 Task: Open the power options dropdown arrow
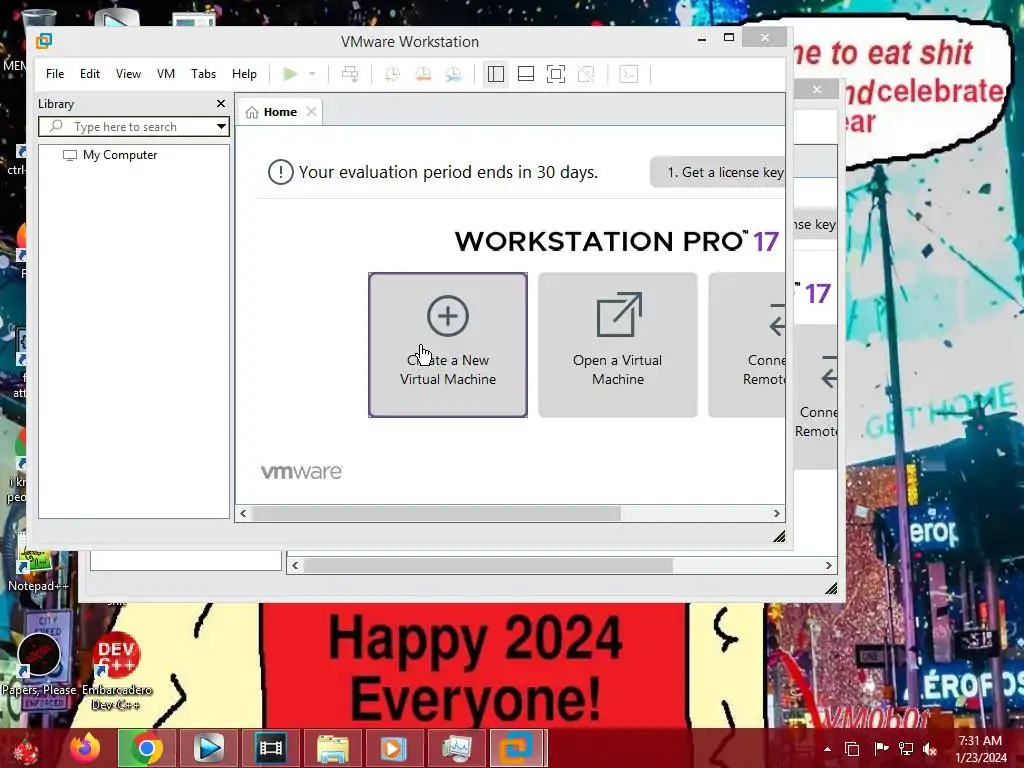coord(312,74)
